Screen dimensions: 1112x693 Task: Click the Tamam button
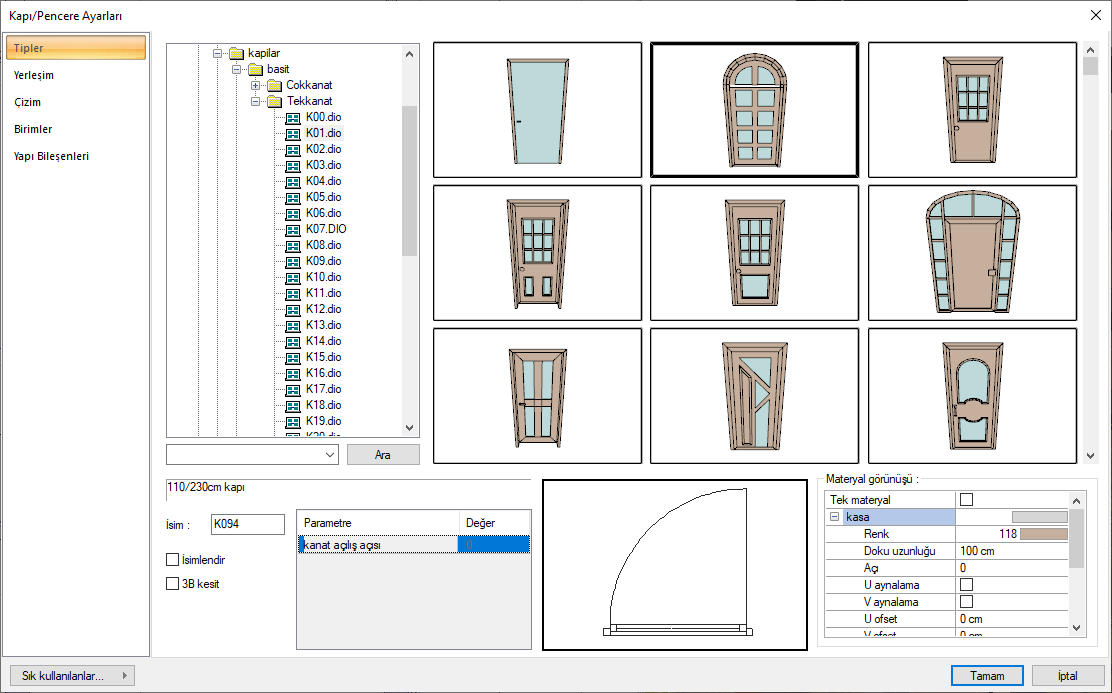[x=987, y=675]
